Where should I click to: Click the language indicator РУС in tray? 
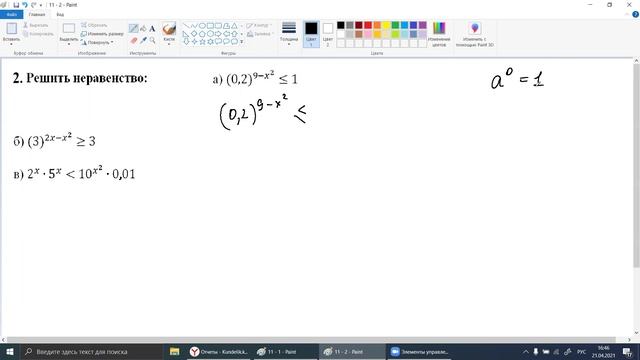click(582, 352)
